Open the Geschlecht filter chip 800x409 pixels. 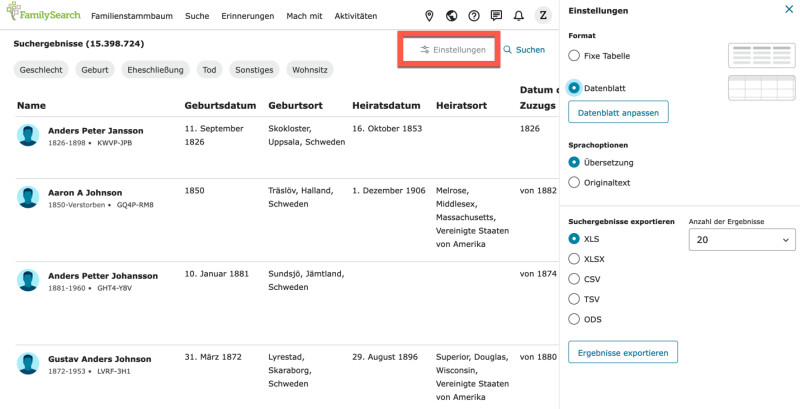click(41, 70)
